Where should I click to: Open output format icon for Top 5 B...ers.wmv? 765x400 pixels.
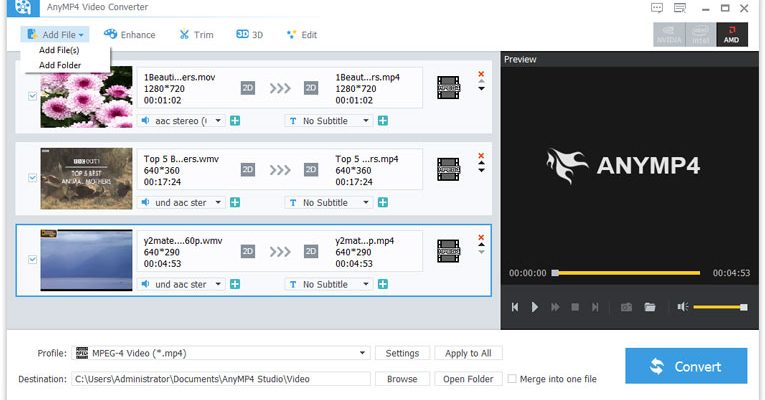tap(448, 169)
